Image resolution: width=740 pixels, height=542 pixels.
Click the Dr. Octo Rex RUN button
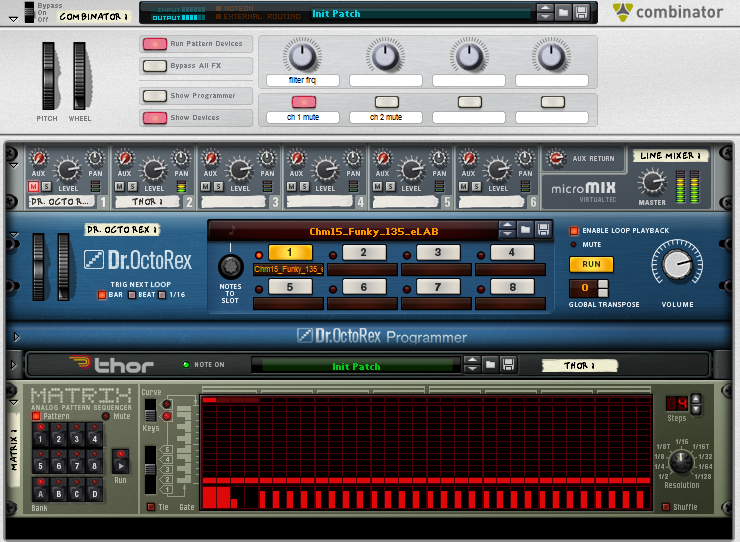[x=591, y=264]
